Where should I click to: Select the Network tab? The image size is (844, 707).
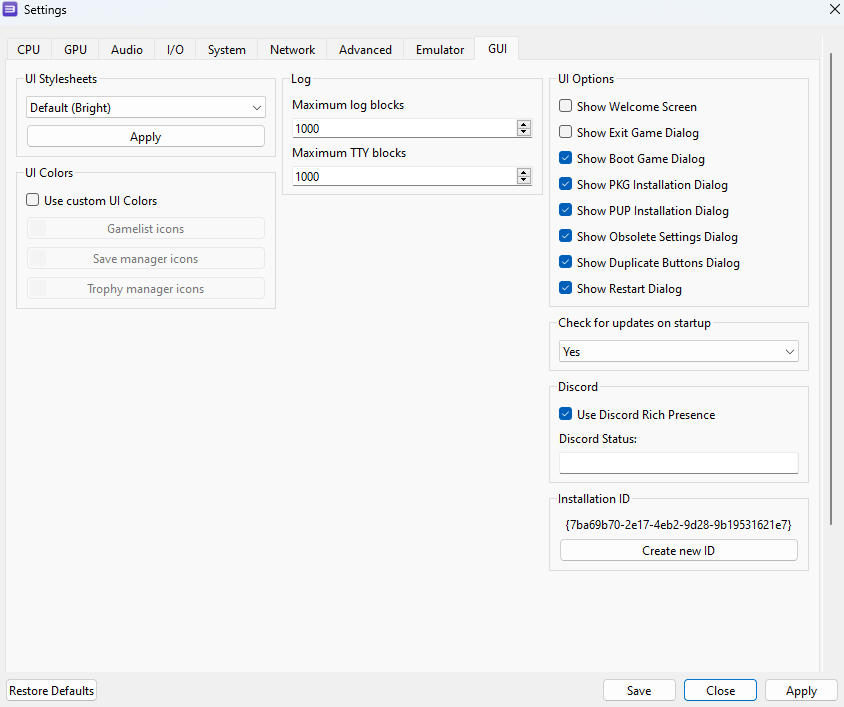[292, 50]
